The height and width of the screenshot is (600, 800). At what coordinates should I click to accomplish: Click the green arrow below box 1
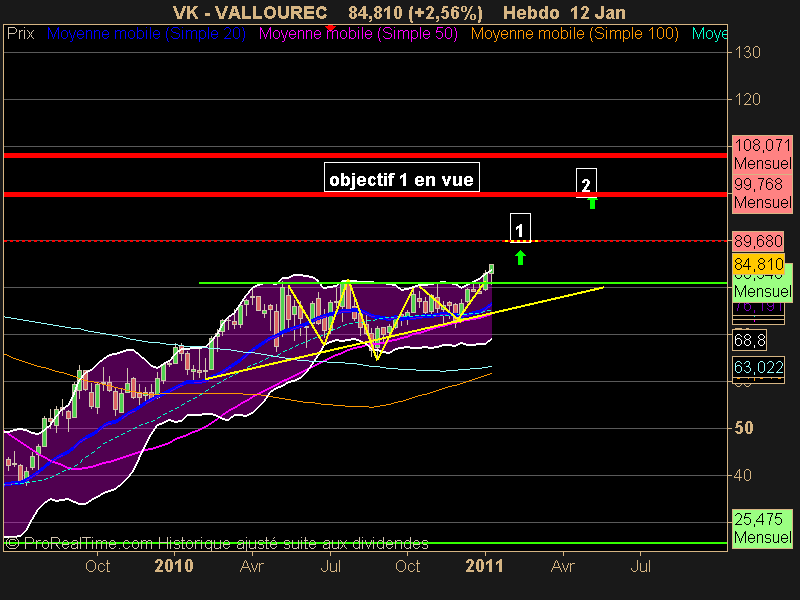[x=520, y=258]
